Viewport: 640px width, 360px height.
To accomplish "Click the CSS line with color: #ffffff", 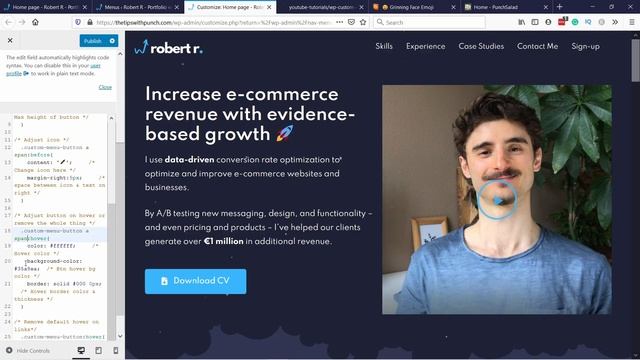I will (x=51, y=246).
